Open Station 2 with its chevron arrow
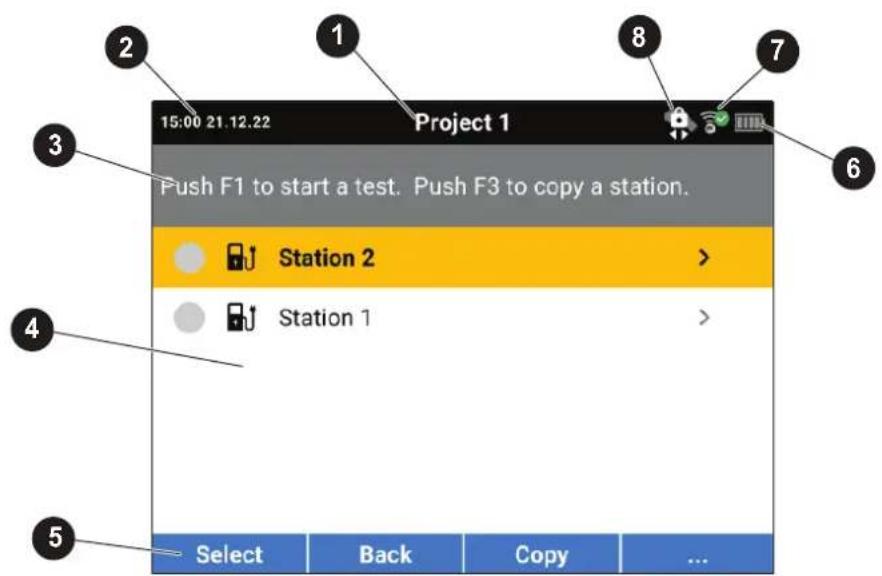Viewport: 882px width, 576px height. click(703, 258)
